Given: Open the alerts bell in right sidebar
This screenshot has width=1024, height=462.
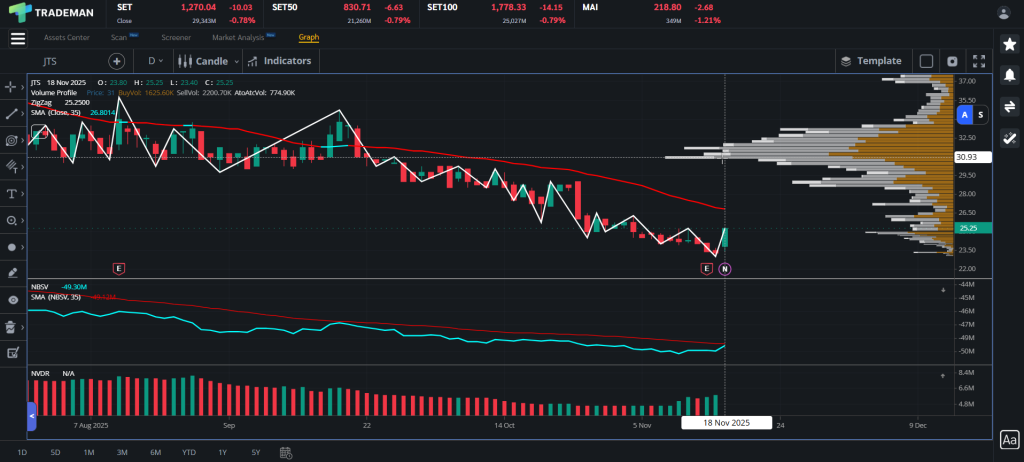Looking at the screenshot, I should [x=1009, y=75].
